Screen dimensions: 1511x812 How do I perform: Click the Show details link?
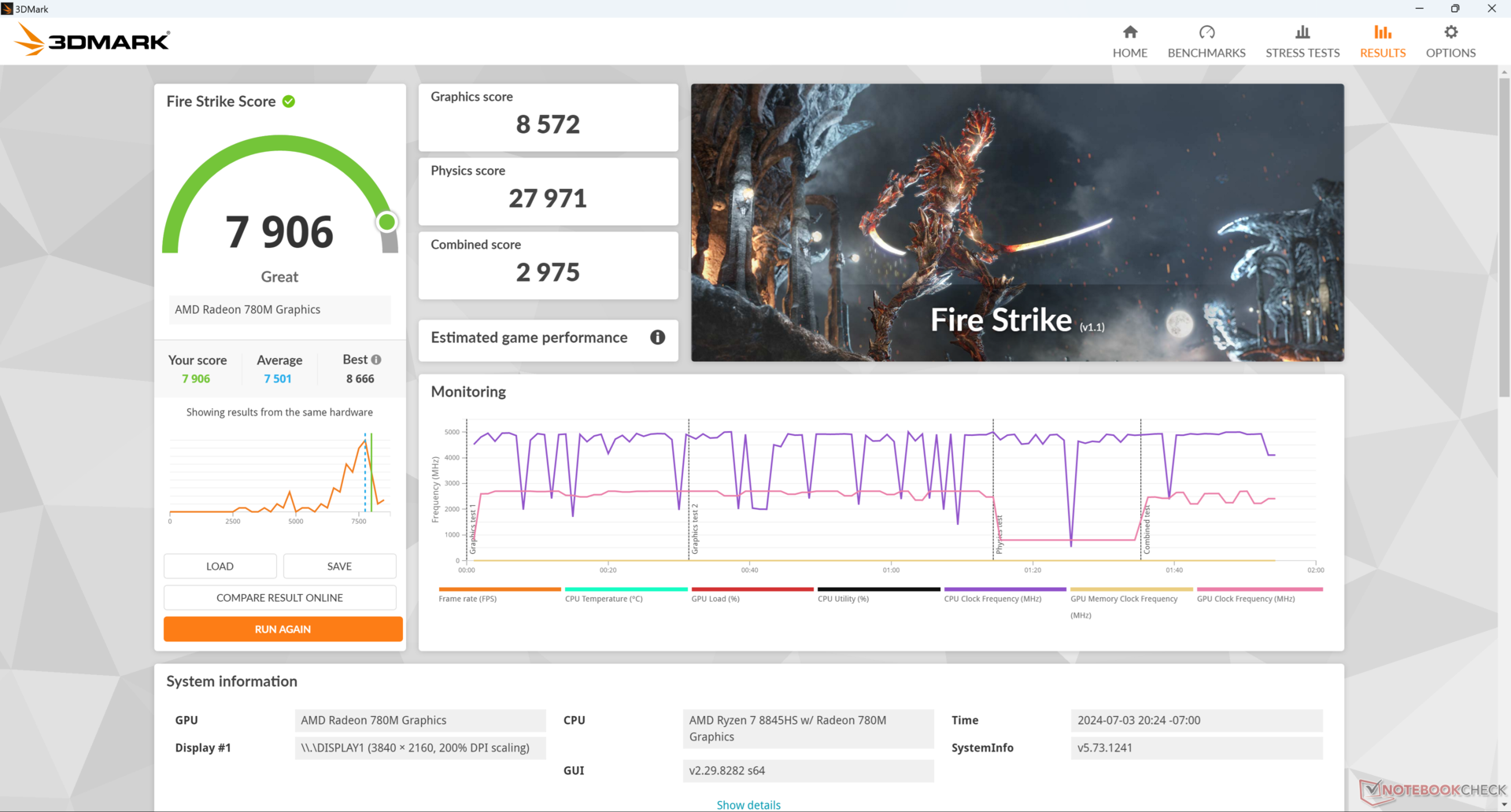(x=748, y=805)
